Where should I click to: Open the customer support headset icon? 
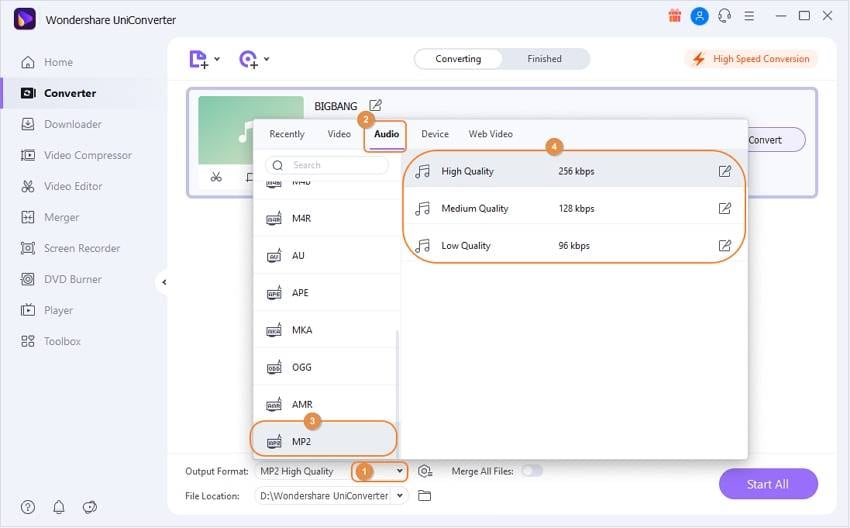click(724, 16)
